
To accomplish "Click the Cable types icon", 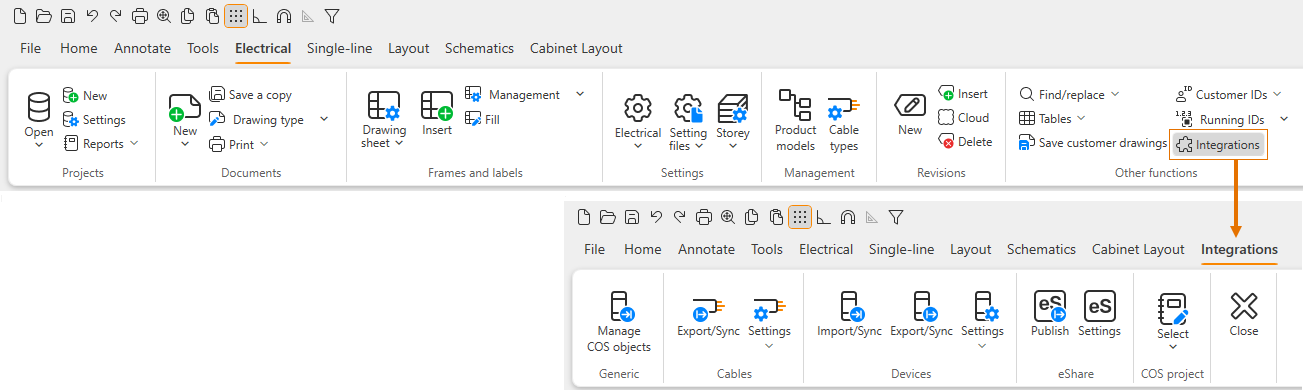I will click(x=843, y=120).
